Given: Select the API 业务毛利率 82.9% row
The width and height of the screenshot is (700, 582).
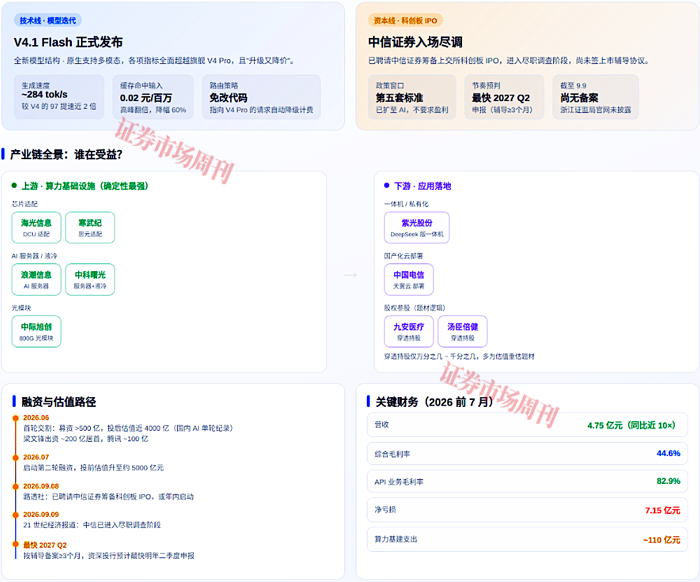Looking at the screenshot, I should pos(527,482).
